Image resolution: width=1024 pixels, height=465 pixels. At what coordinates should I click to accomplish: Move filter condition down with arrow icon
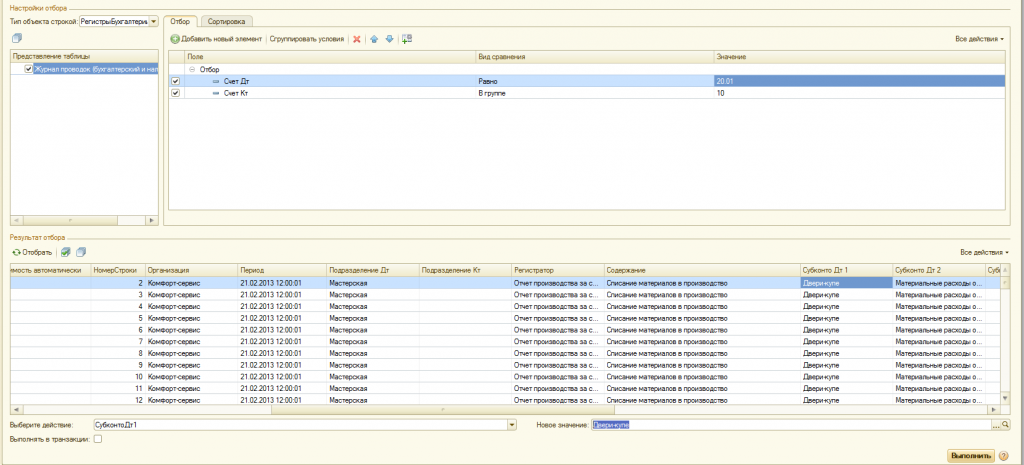(389, 39)
